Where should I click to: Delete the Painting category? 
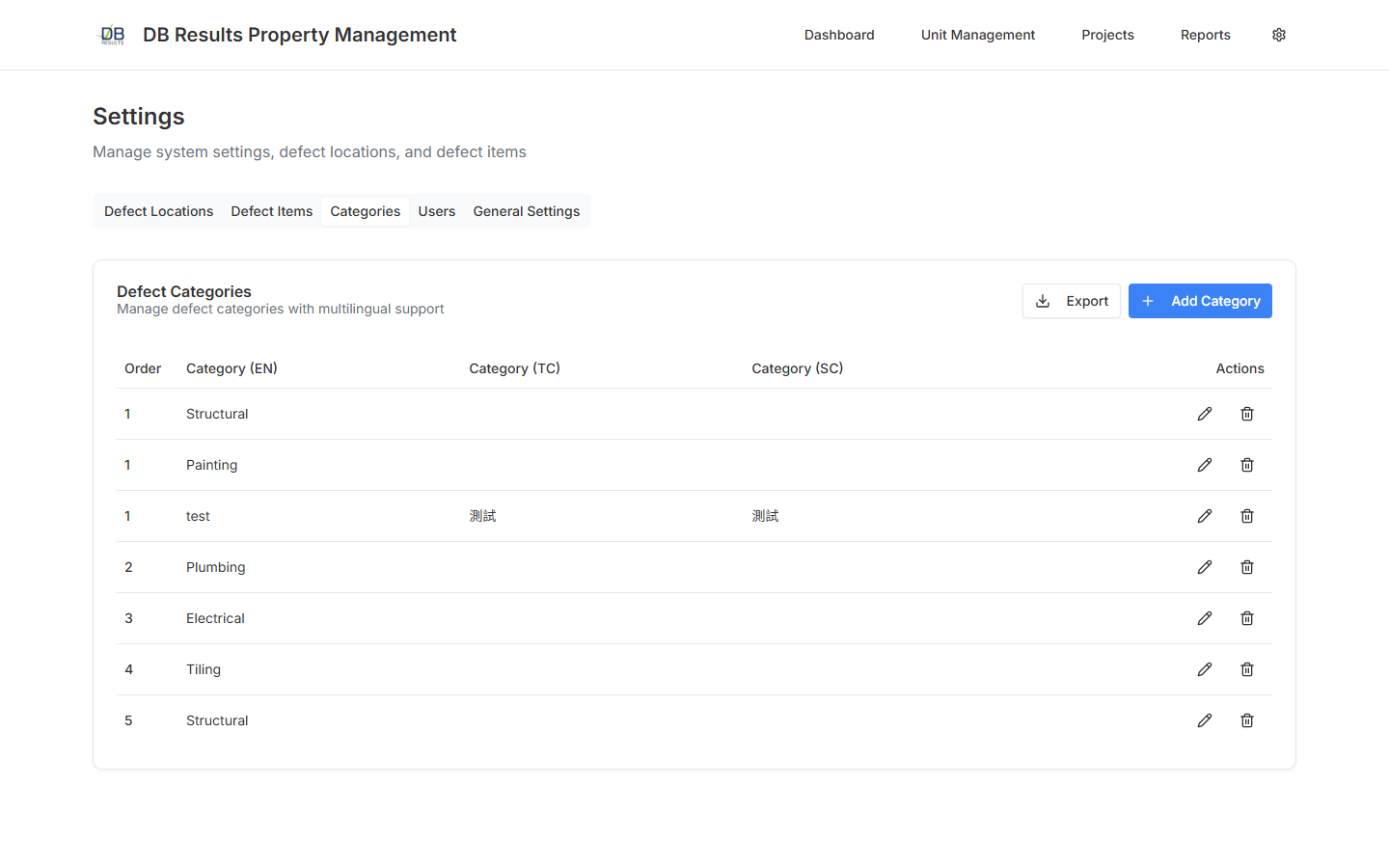(1247, 465)
